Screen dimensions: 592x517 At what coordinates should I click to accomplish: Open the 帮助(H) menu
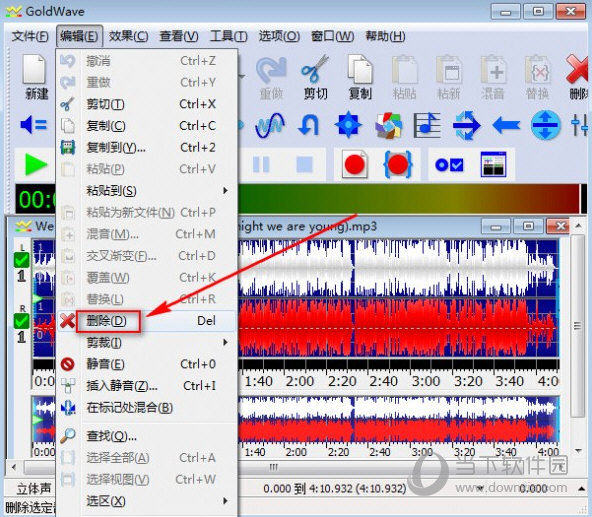tap(385, 36)
